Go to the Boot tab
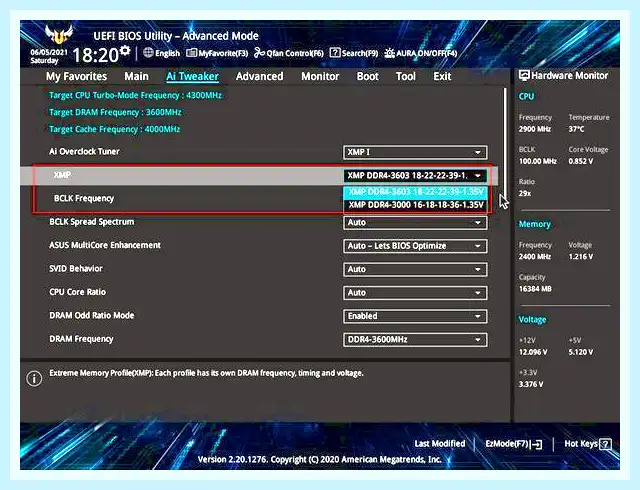 click(x=367, y=76)
